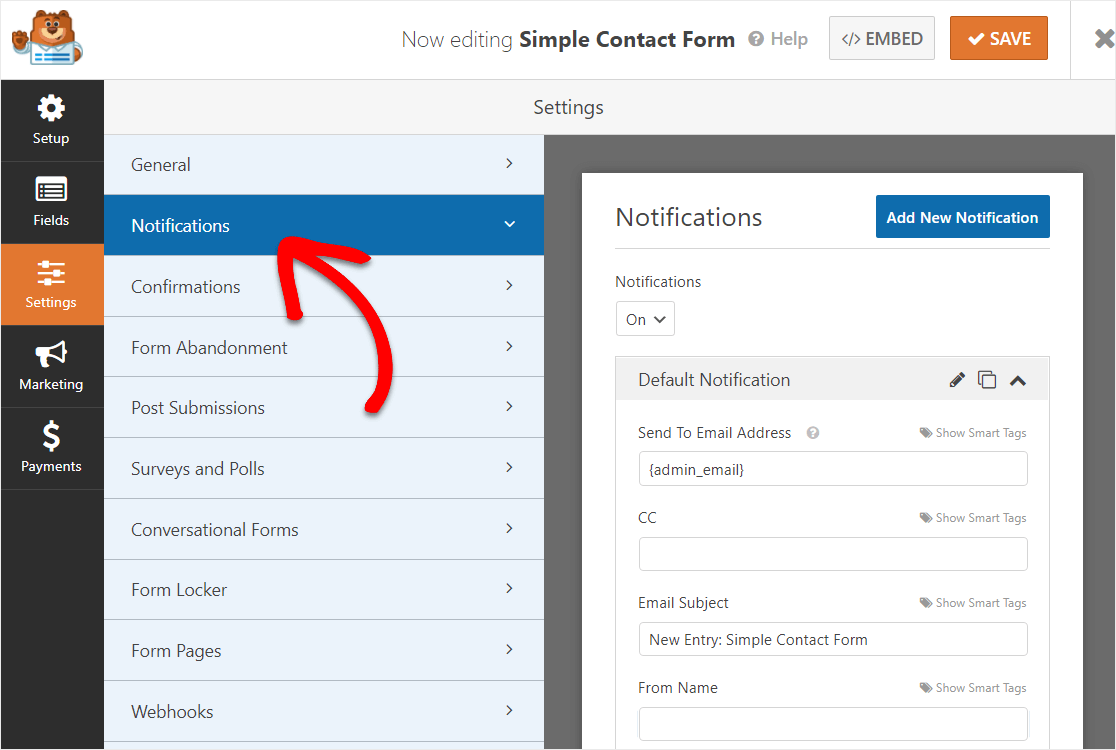The width and height of the screenshot is (1116, 750).
Task: Click the WPForms bear logo
Action: point(45,38)
